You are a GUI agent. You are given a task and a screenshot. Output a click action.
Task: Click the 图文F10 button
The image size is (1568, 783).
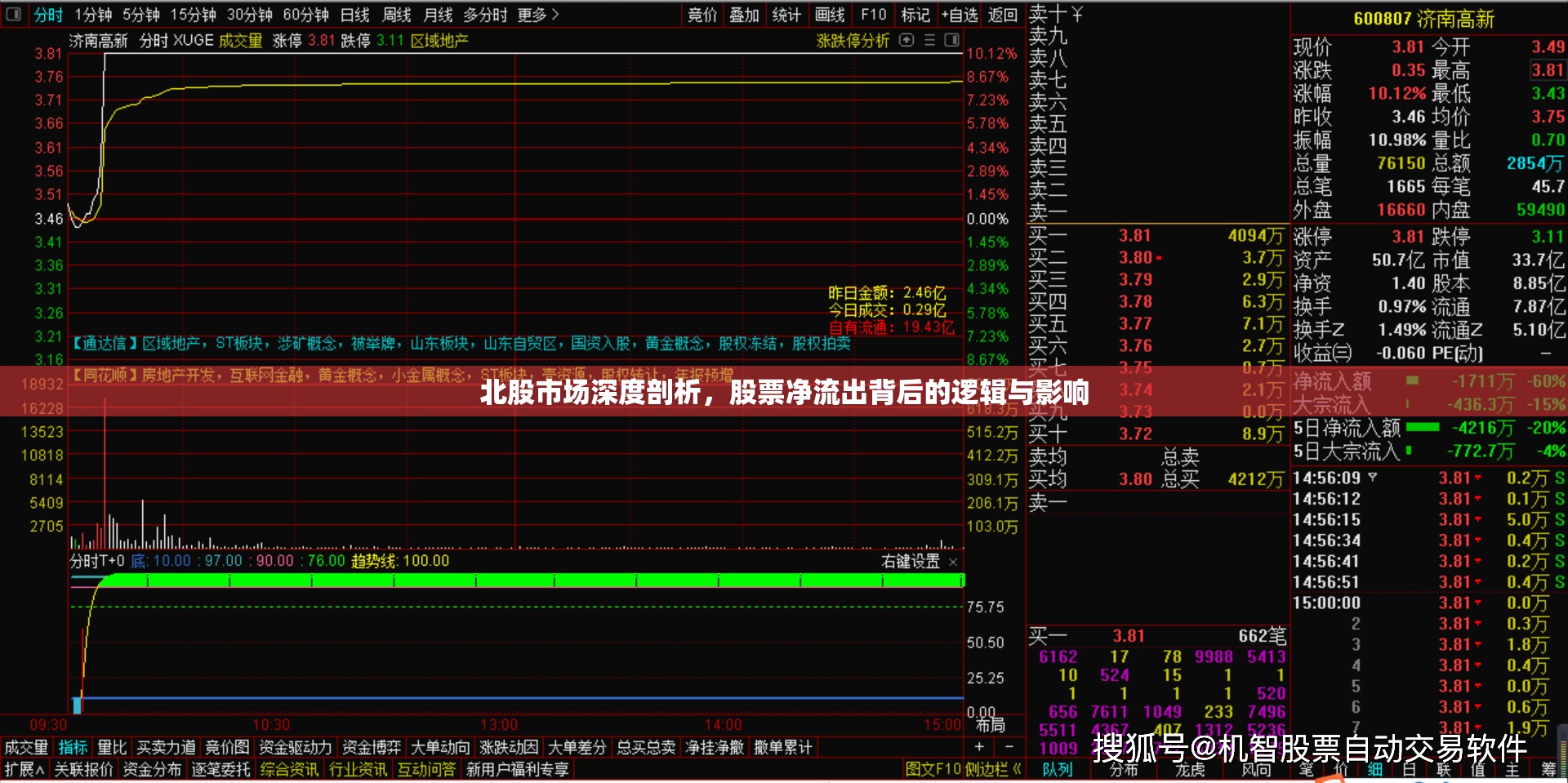click(933, 769)
